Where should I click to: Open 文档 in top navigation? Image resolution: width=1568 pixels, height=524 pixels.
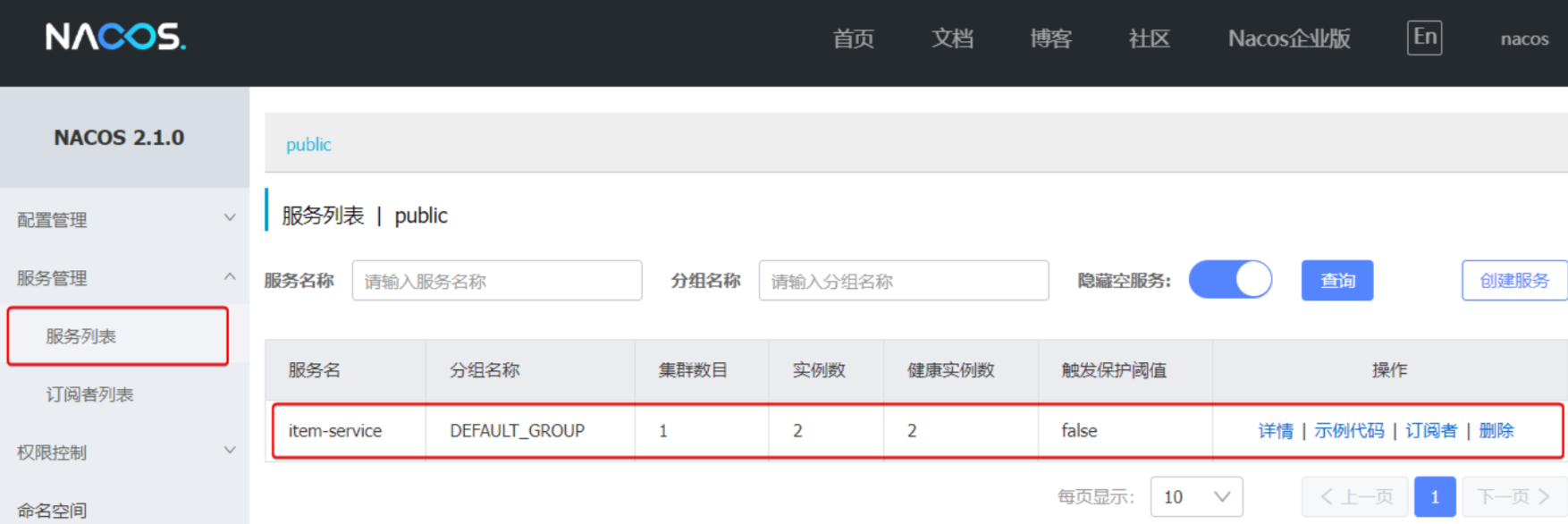point(952,38)
